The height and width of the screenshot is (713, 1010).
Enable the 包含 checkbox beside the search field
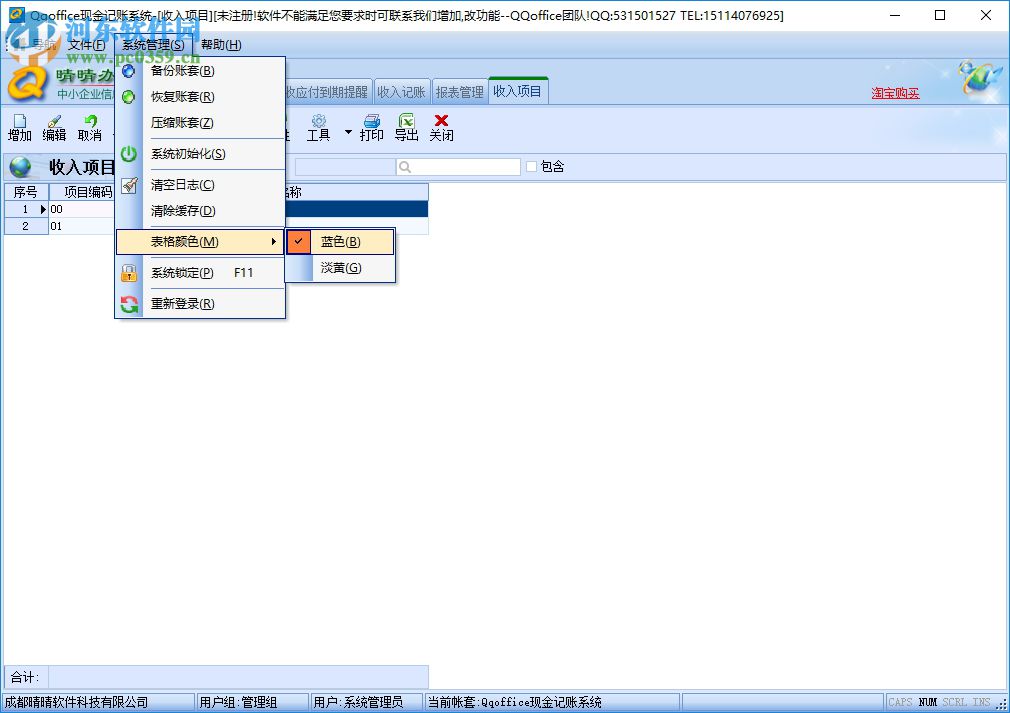(x=531, y=166)
